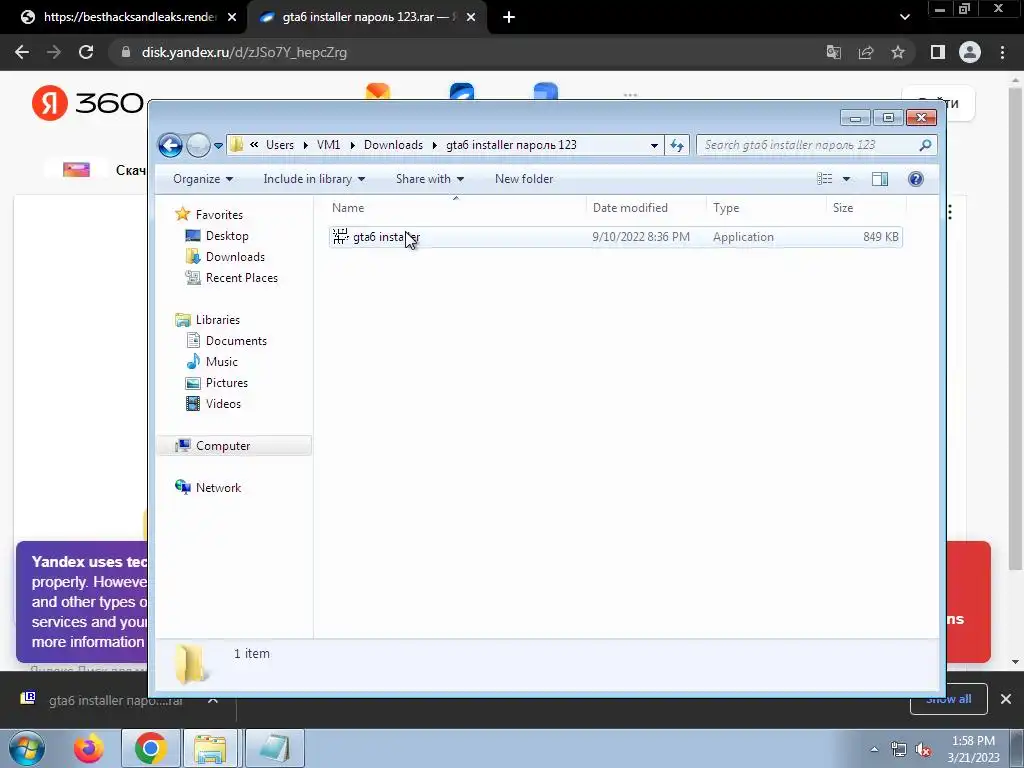Image resolution: width=1024 pixels, height=768 pixels.
Task: Sort by Date modified column
Action: coord(646,208)
